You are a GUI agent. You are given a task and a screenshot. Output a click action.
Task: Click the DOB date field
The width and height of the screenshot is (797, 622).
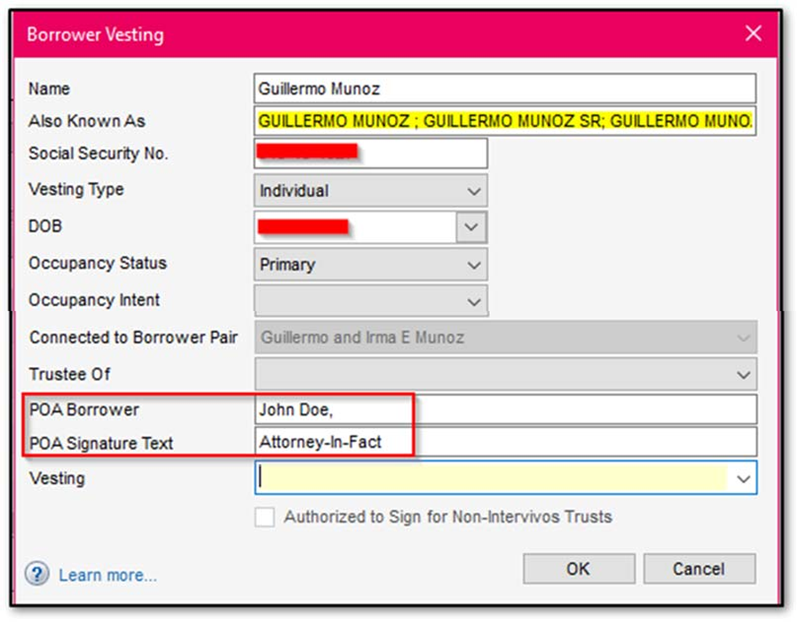tap(355, 227)
